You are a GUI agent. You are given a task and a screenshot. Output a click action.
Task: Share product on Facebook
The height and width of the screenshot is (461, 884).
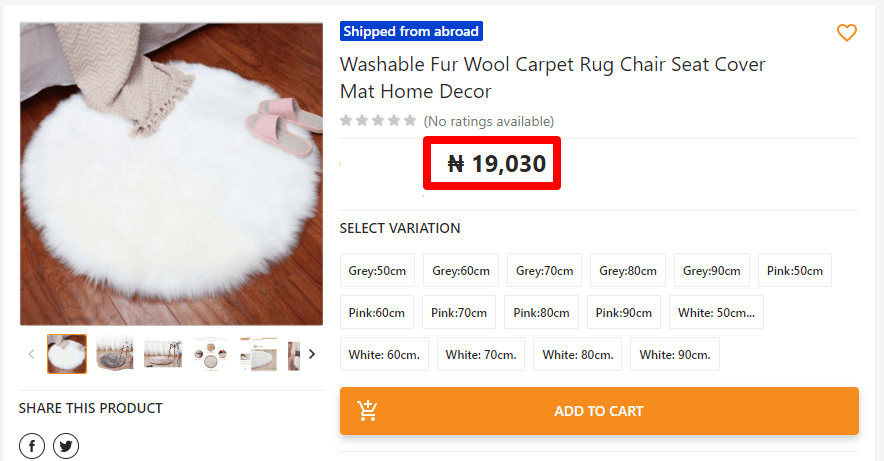click(x=31, y=446)
